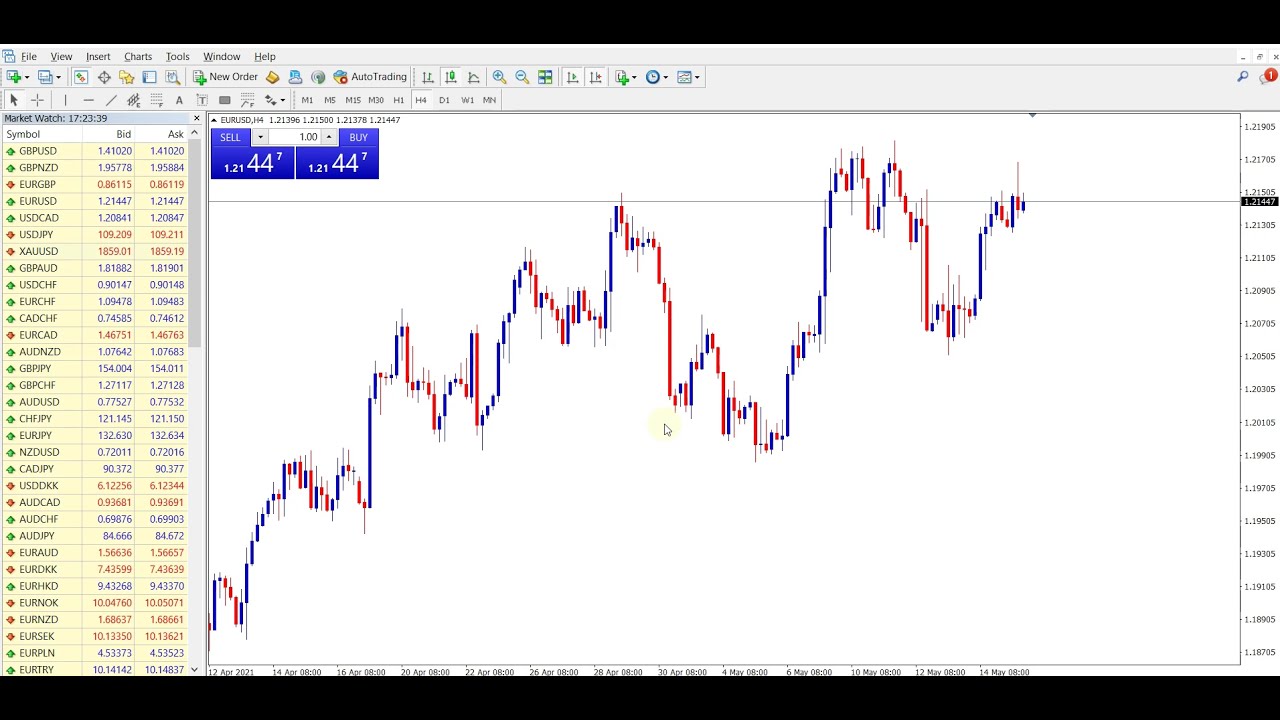
Task: Open the Insert menu
Action: click(98, 57)
